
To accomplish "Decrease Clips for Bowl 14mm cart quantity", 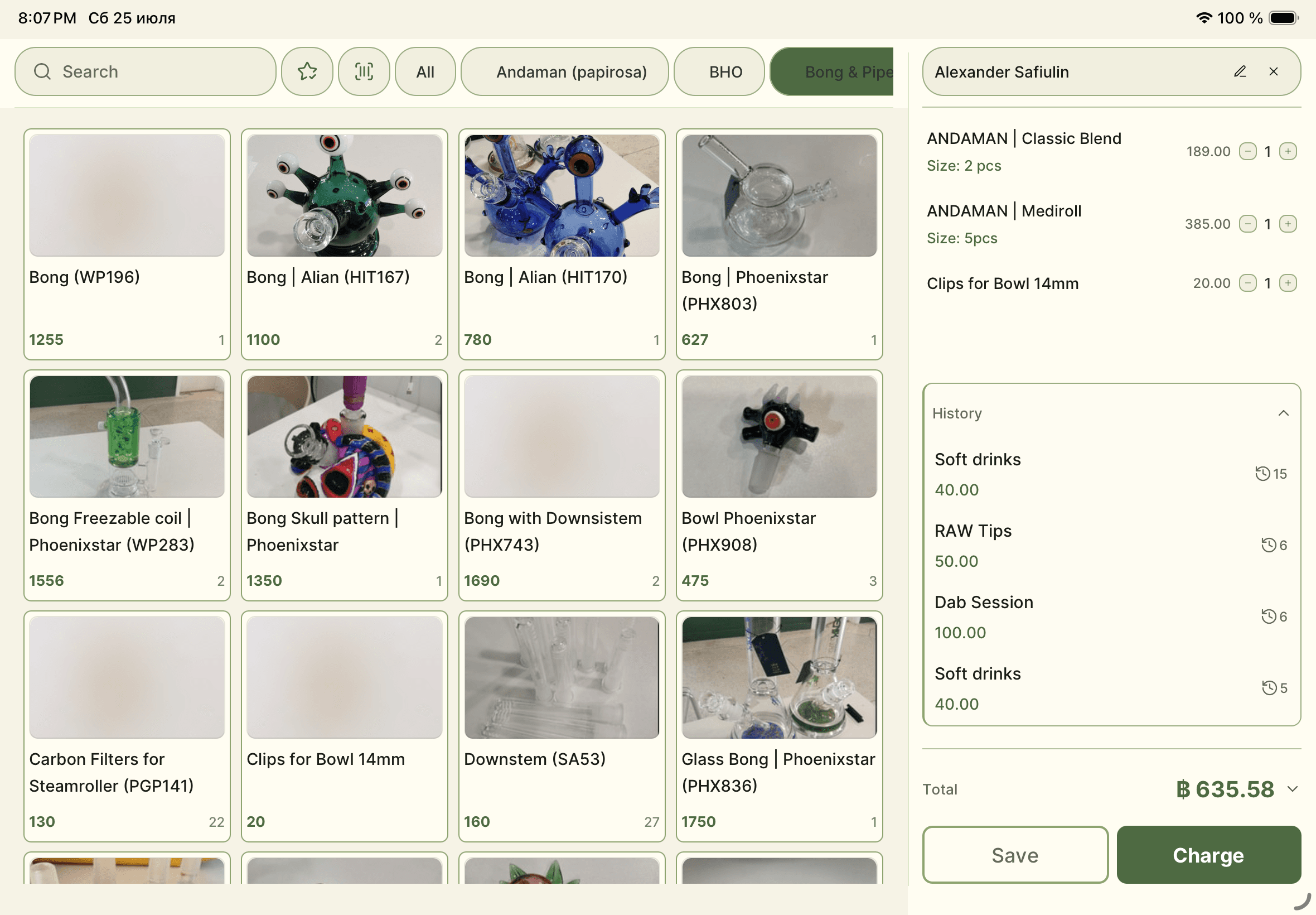I will (x=1247, y=283).
